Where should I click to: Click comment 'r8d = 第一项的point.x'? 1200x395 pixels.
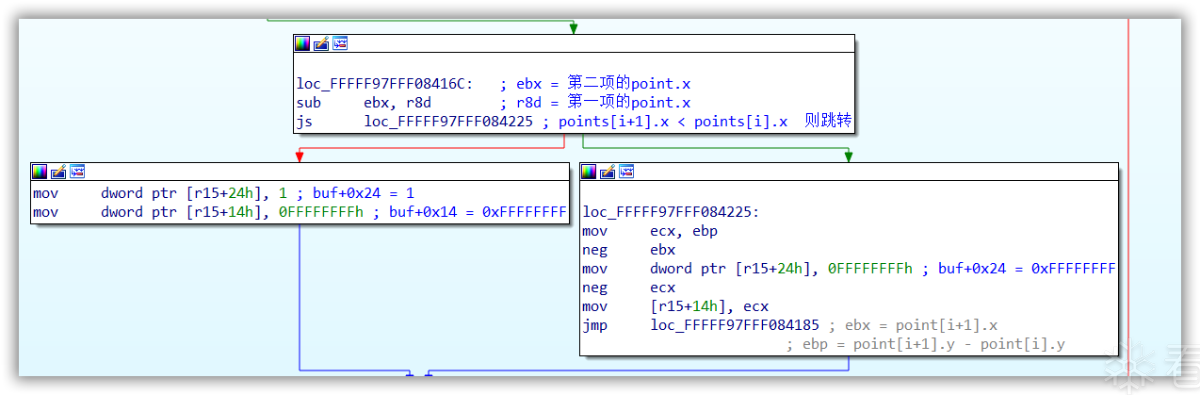click(595, 103)
